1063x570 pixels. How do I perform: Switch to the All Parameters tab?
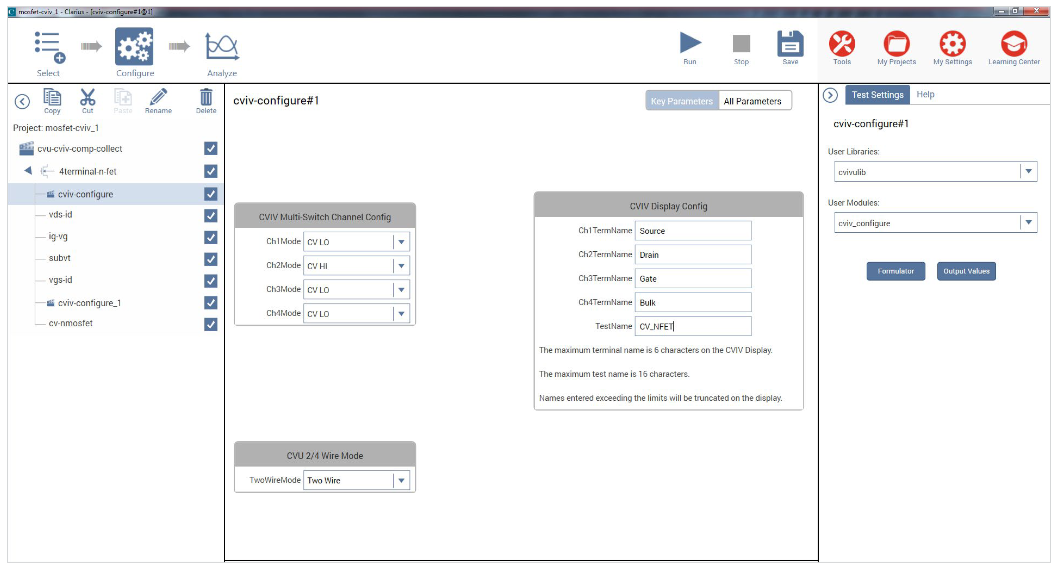[752, 101]
